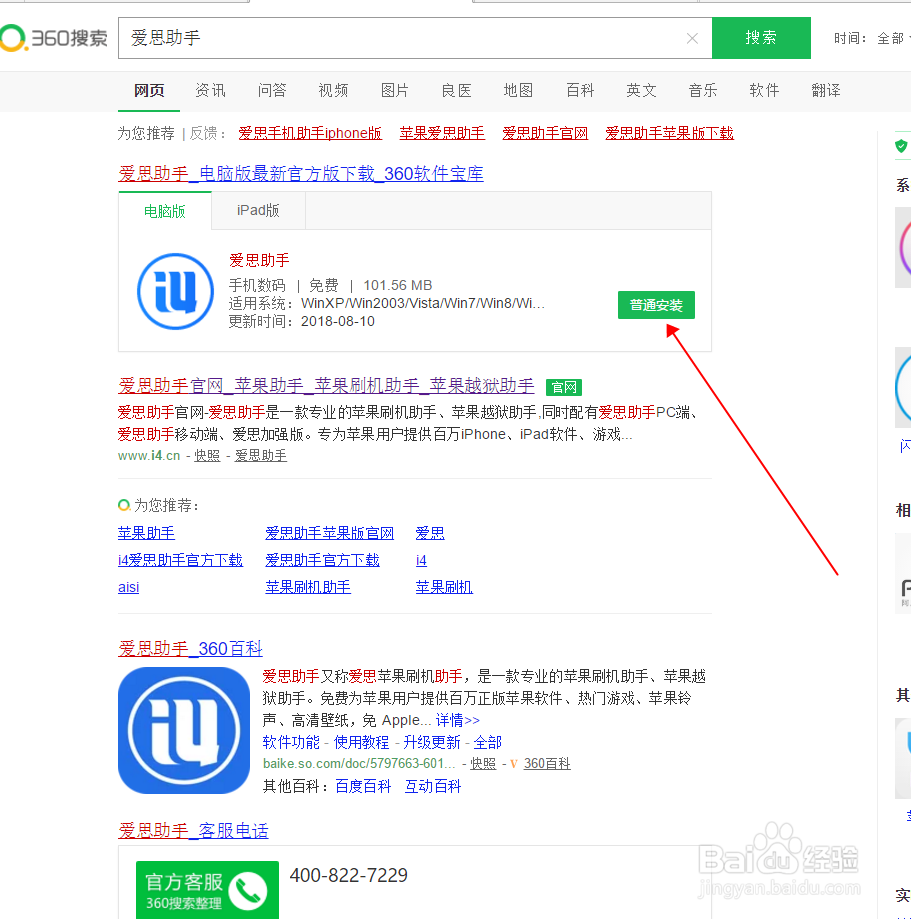Click the 反馈 link

(203, 134)
